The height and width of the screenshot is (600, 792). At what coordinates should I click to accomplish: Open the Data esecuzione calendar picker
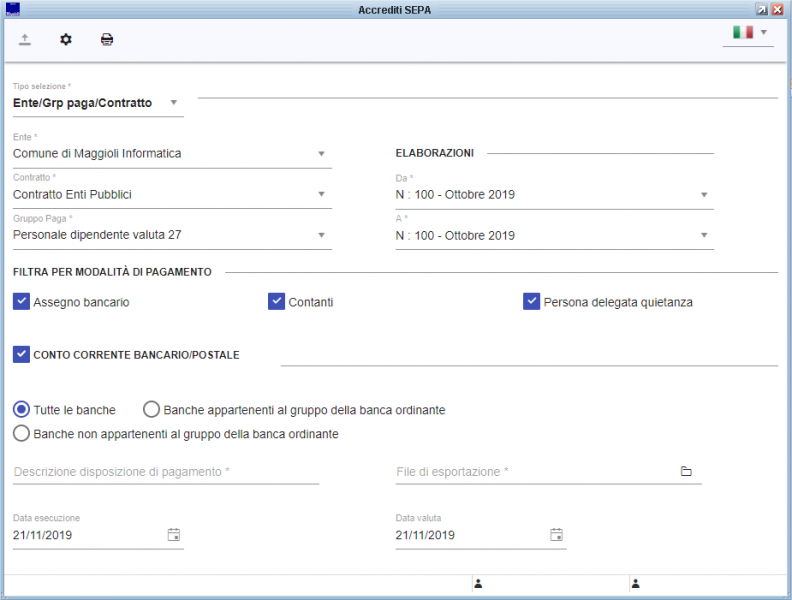[x=173, y=535]
